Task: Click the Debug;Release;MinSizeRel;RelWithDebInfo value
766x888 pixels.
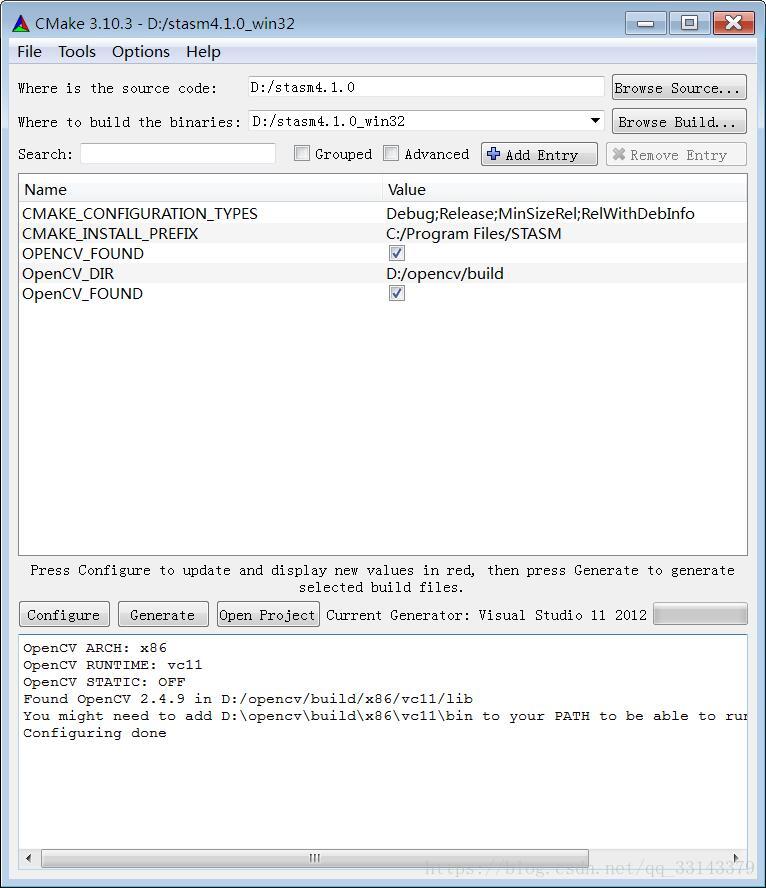Action: click(x=540, y=214)
